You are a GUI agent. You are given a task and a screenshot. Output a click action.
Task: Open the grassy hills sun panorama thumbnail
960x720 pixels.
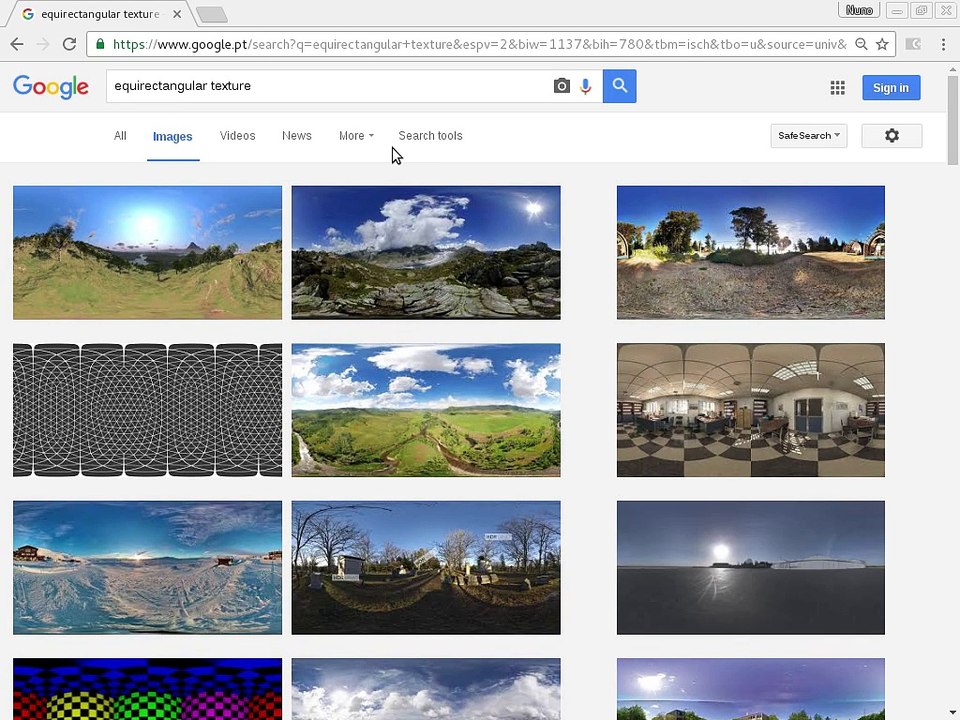pos(148,252)
